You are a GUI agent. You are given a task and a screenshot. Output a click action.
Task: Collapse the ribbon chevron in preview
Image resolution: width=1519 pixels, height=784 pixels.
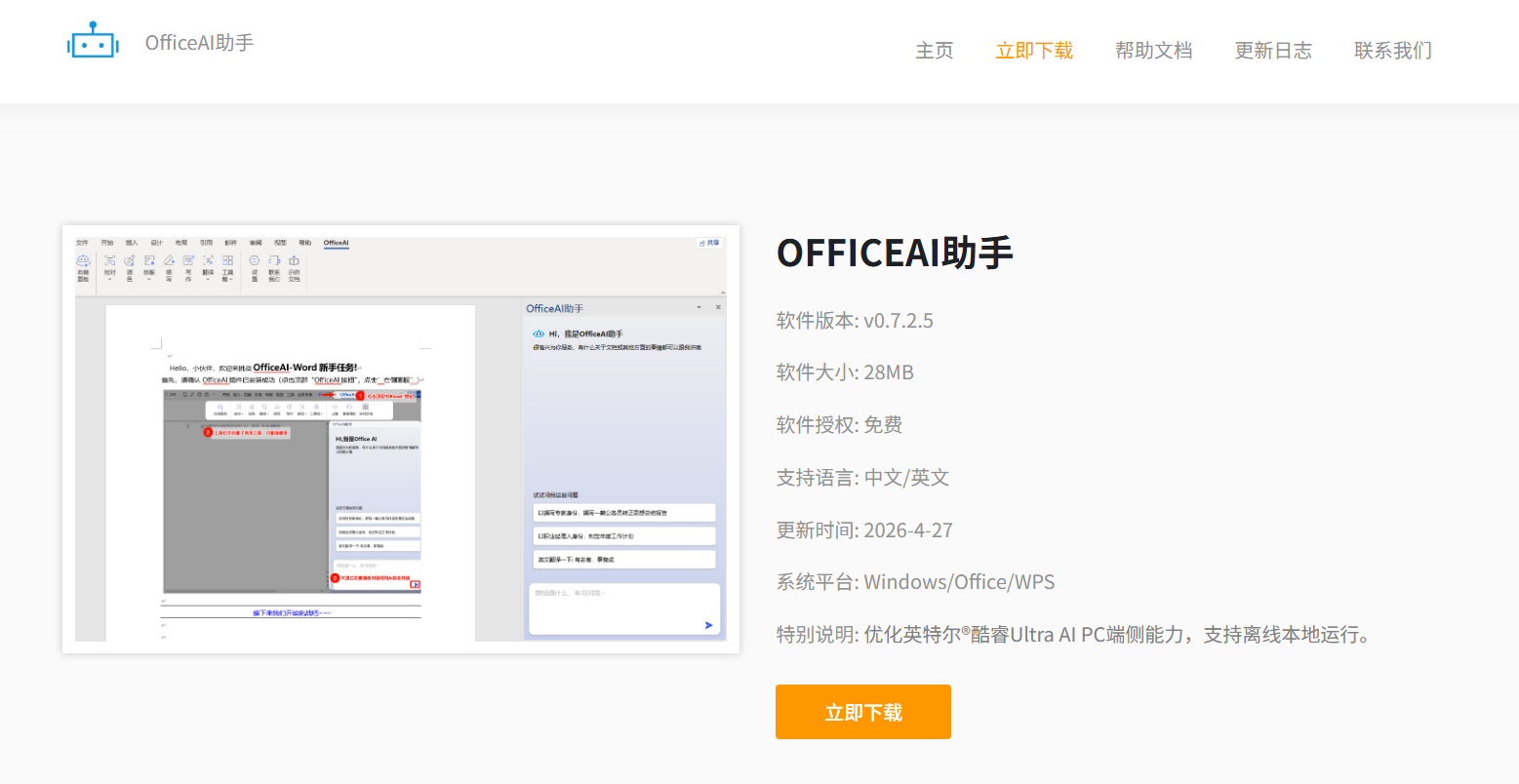[723, 293]
